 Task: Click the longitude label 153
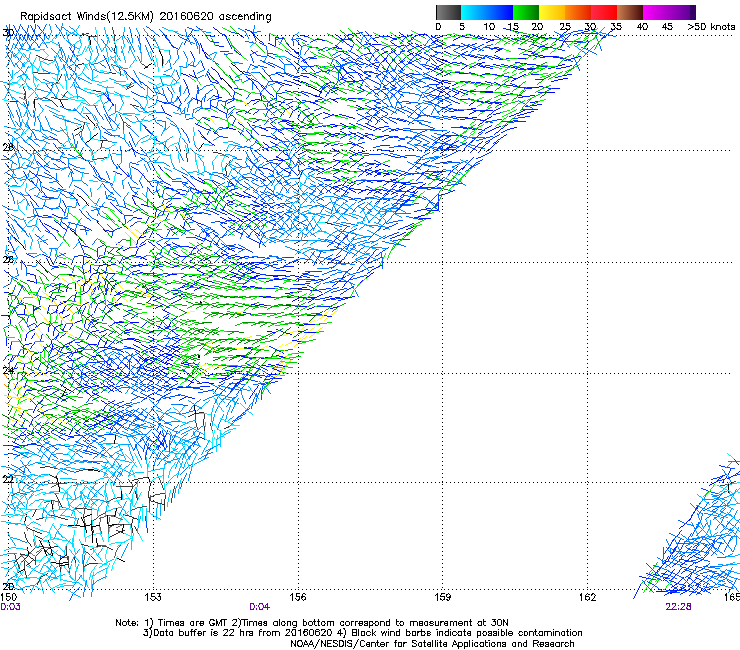152,597
